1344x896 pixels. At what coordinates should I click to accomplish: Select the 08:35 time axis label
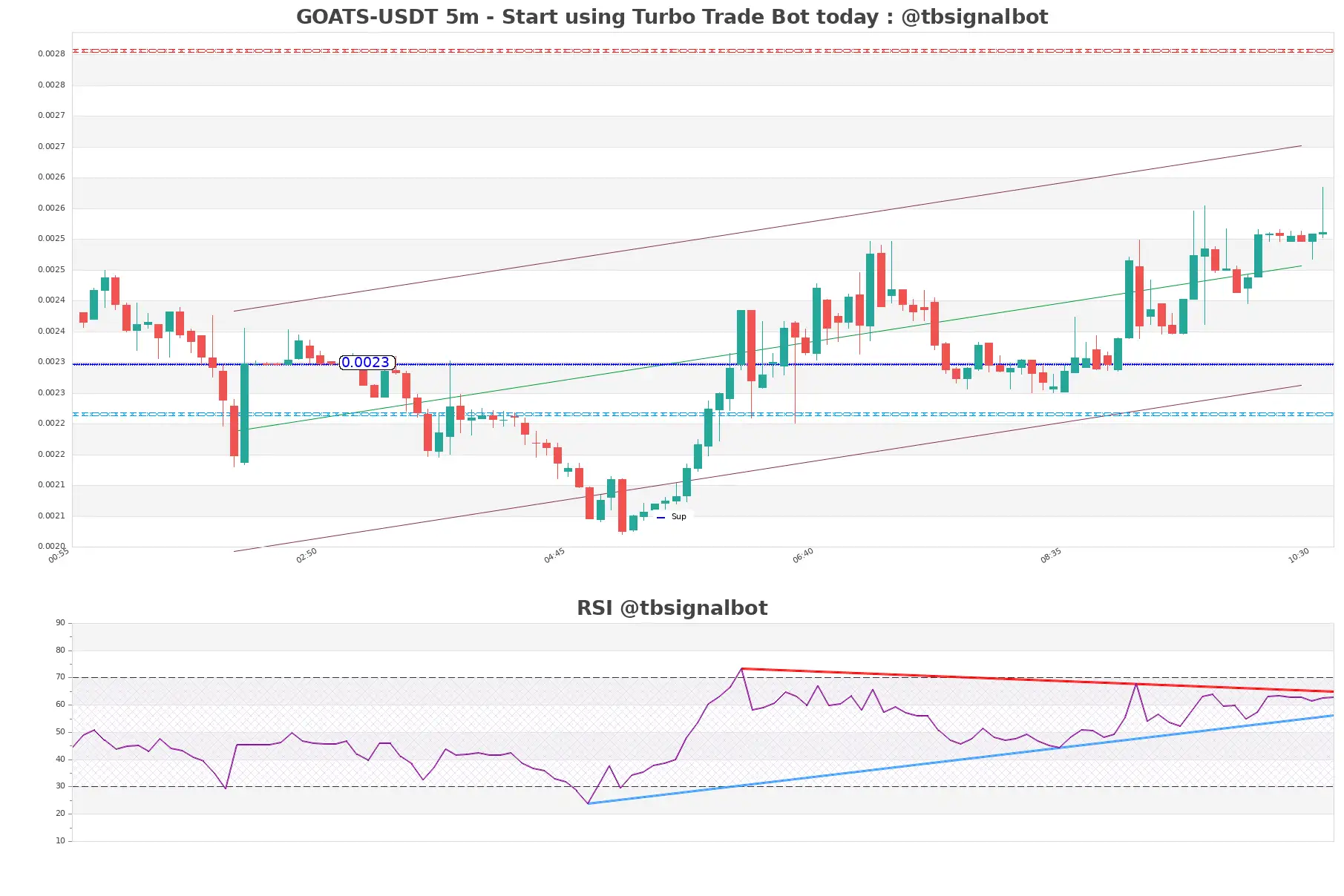tap(1051, 556)
